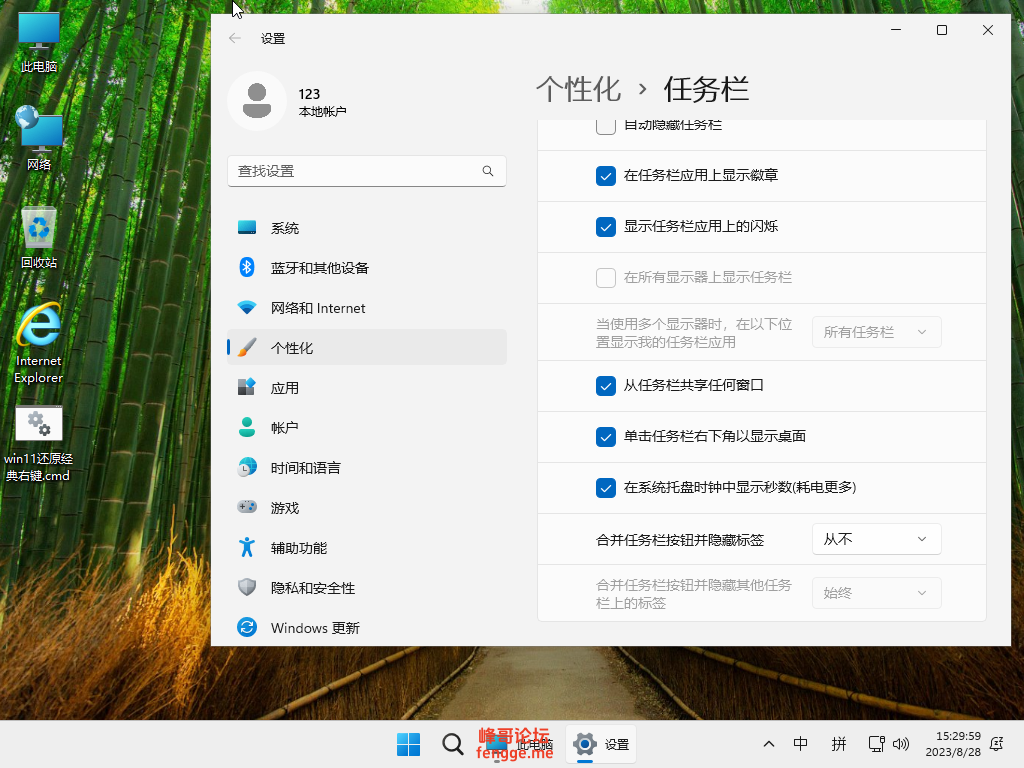The height and width of the screenshot is (768, 1024).
Task: Click 个性化 breadcrumb link in header
Action: [x=578, y=89]
